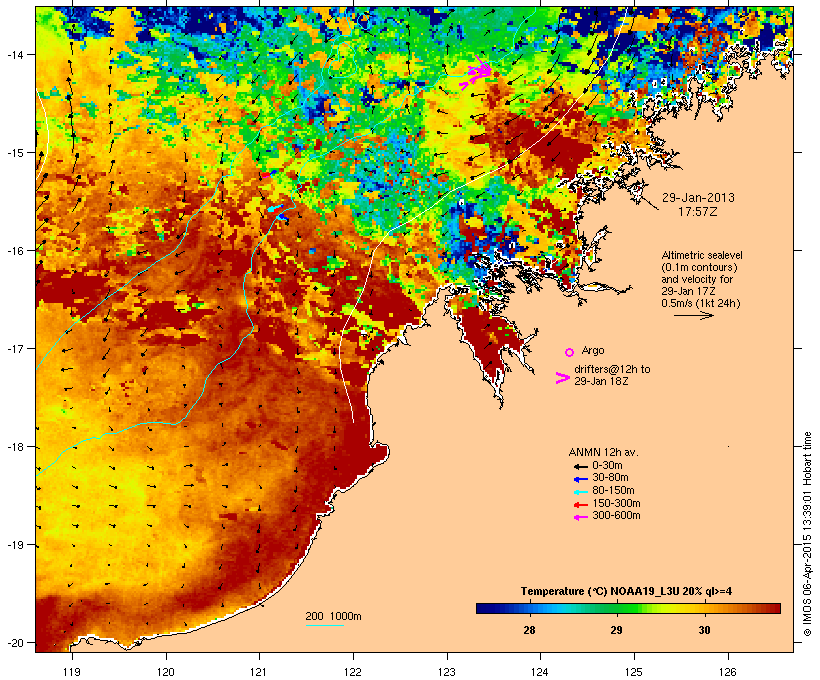Screen dimensions: 820x680
Task: Click the cyan 80-150m legend arrow
Action: point(580,492)
